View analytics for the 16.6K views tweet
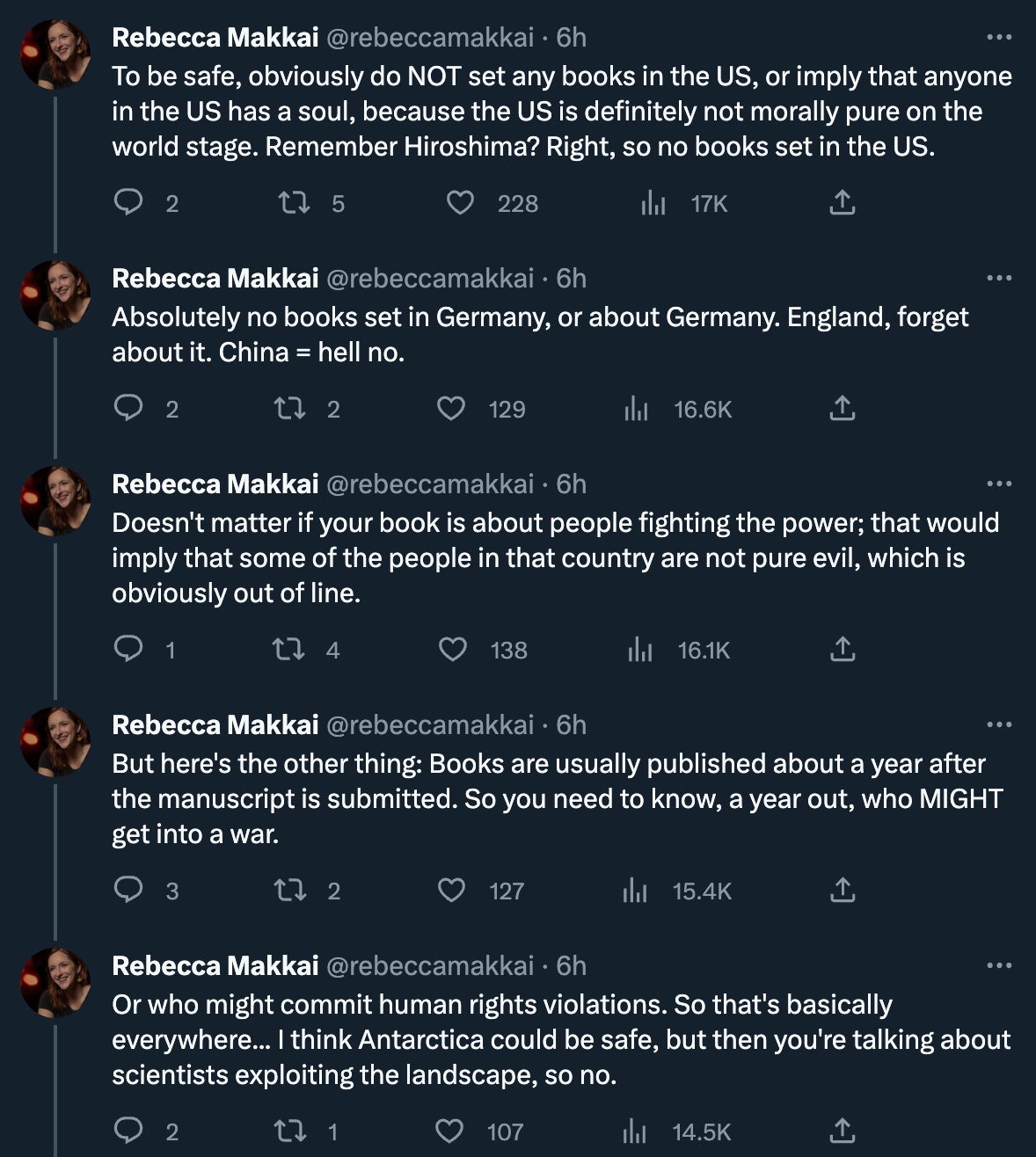 pos(636,409)
